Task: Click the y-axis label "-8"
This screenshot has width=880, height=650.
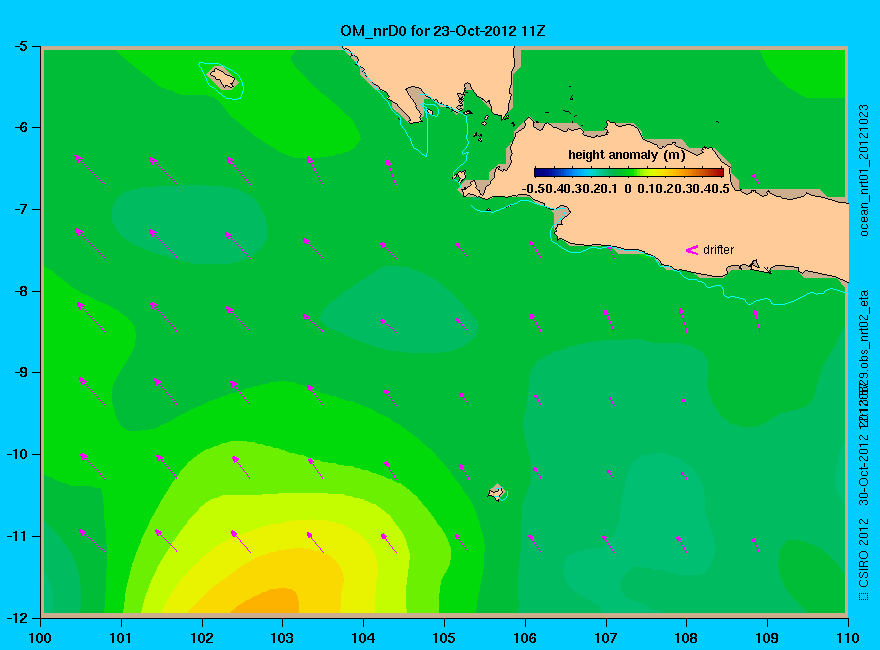Action: coord(20,291)
